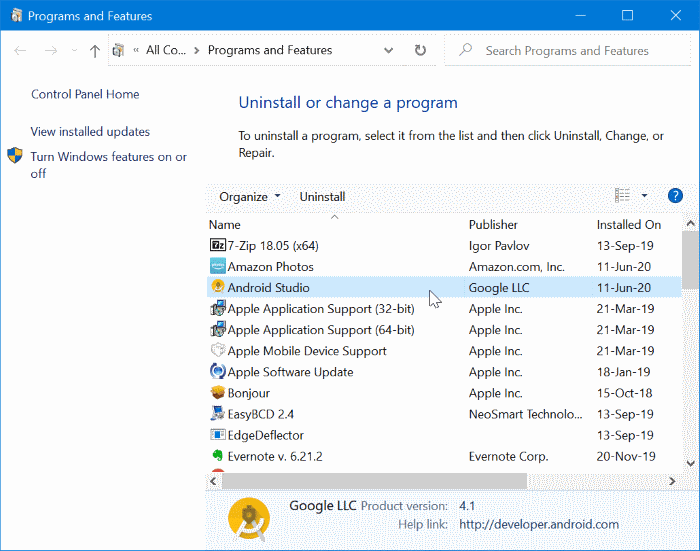The image size is (700, 551).
Task: Click the EdgeDeflector icon
Action: click(217, 434)
